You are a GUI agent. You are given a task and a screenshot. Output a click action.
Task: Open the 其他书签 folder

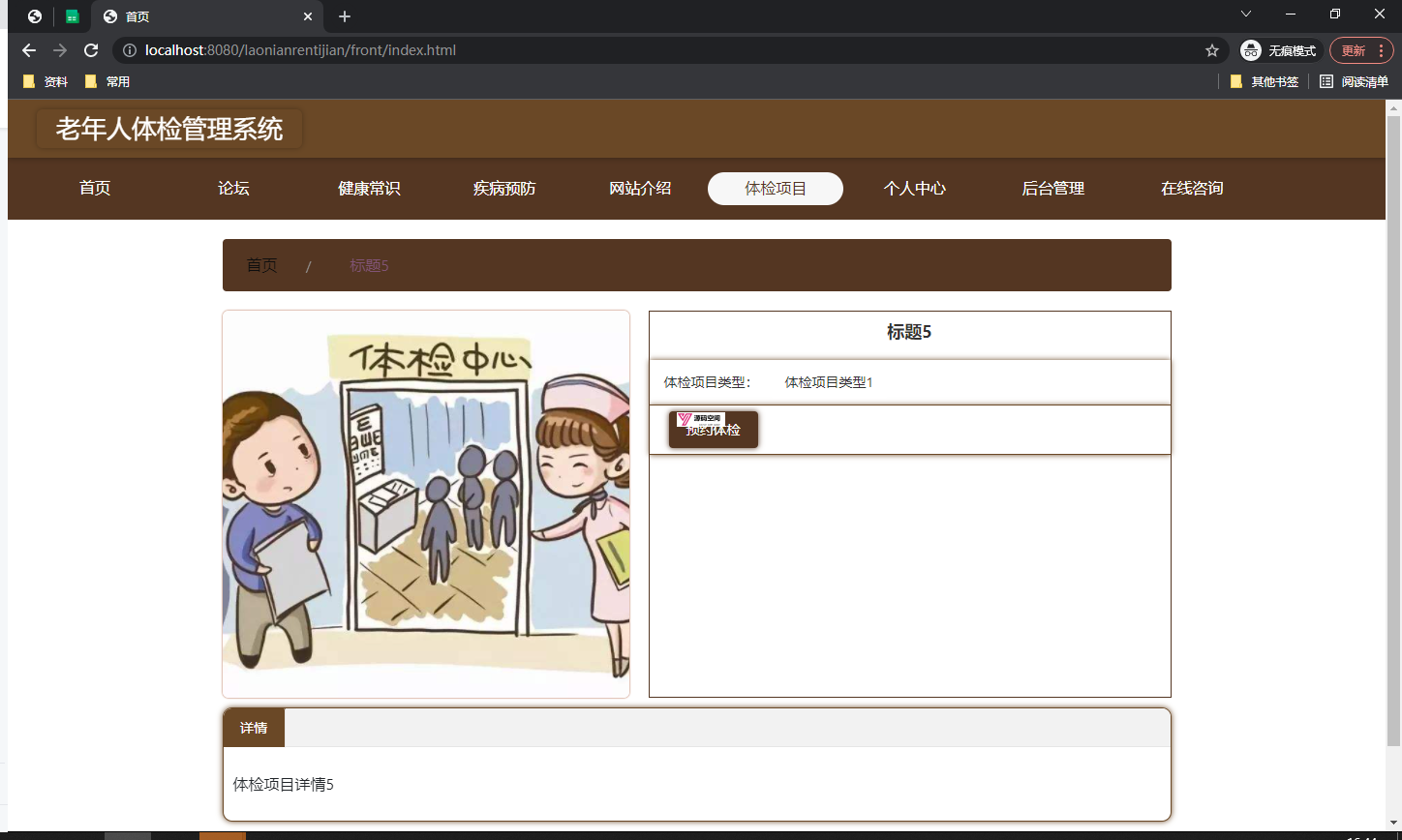1264,82
